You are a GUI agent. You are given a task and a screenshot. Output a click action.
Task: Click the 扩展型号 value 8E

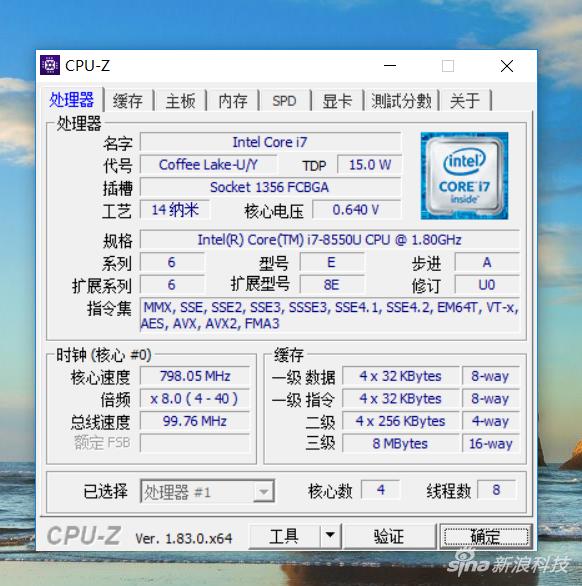(332, 285)
